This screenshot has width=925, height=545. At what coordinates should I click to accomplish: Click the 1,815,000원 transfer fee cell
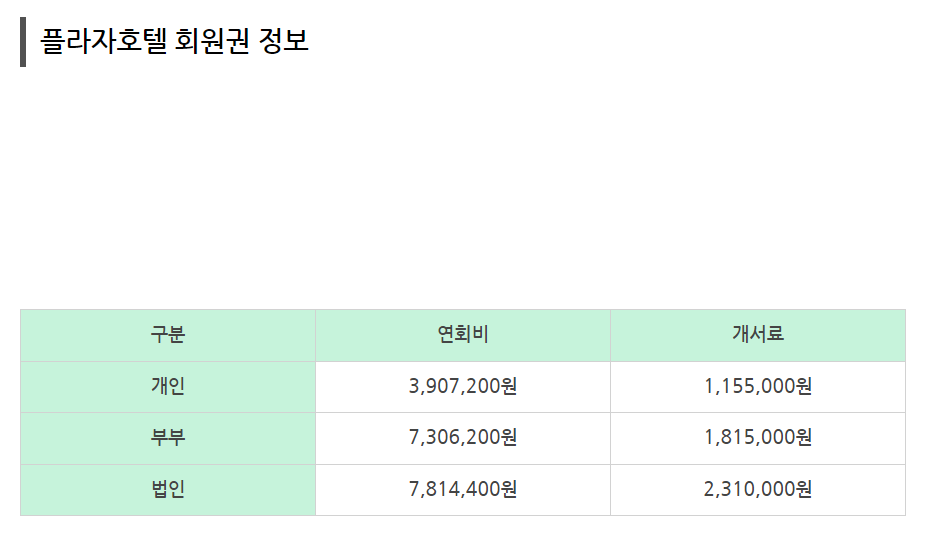[x=758, y=438]
